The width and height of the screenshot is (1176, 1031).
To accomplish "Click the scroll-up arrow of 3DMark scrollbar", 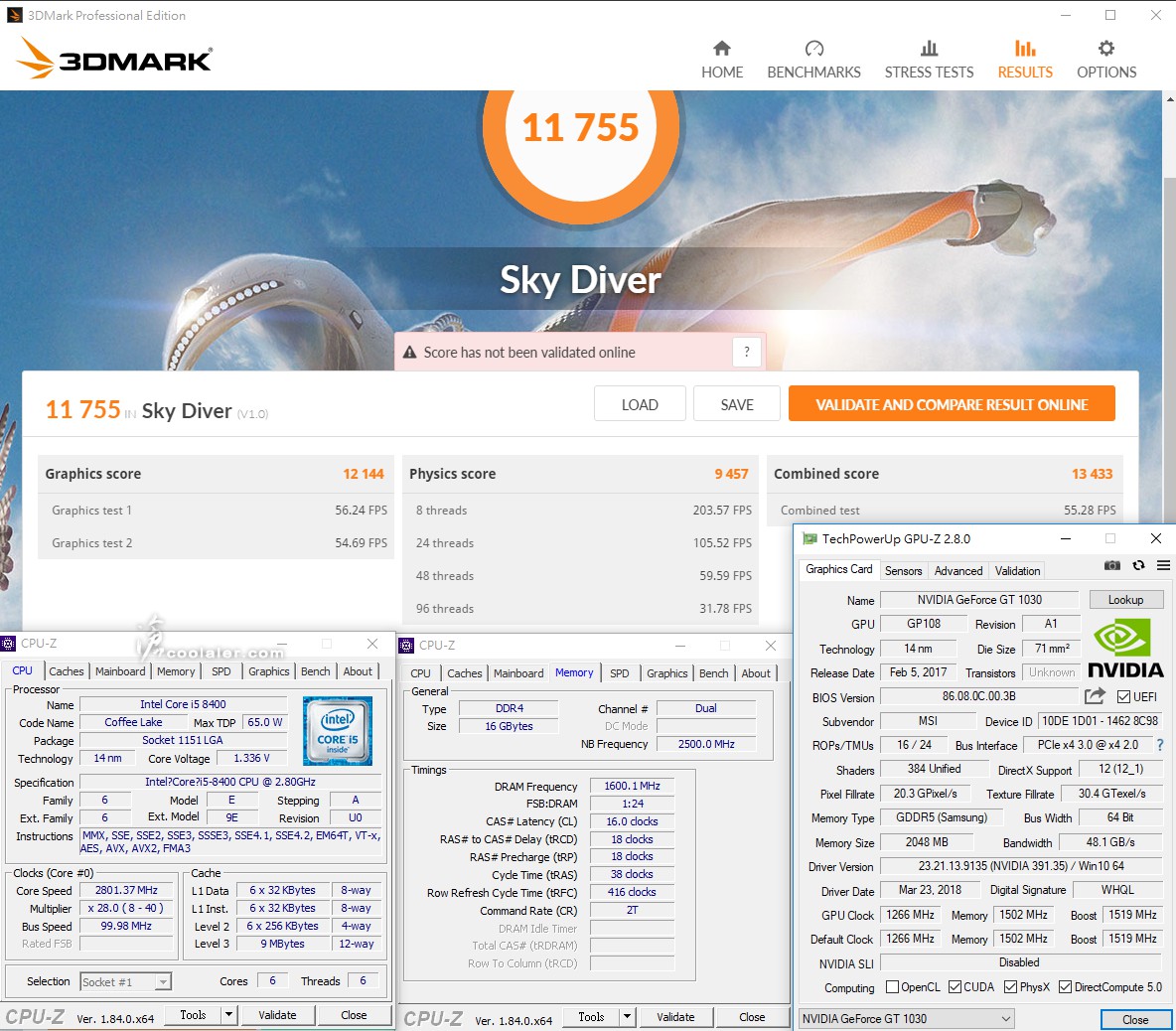I will (1169, 98).
